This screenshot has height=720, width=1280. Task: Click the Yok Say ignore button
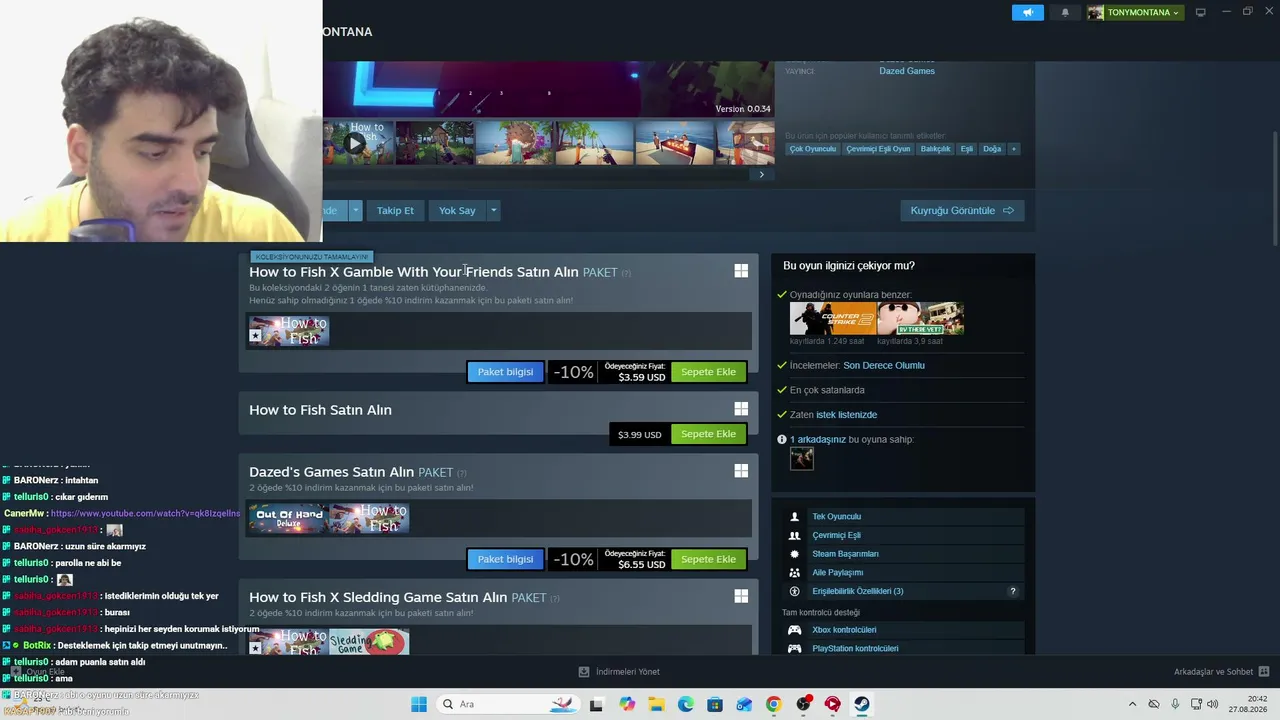point(457,210)
